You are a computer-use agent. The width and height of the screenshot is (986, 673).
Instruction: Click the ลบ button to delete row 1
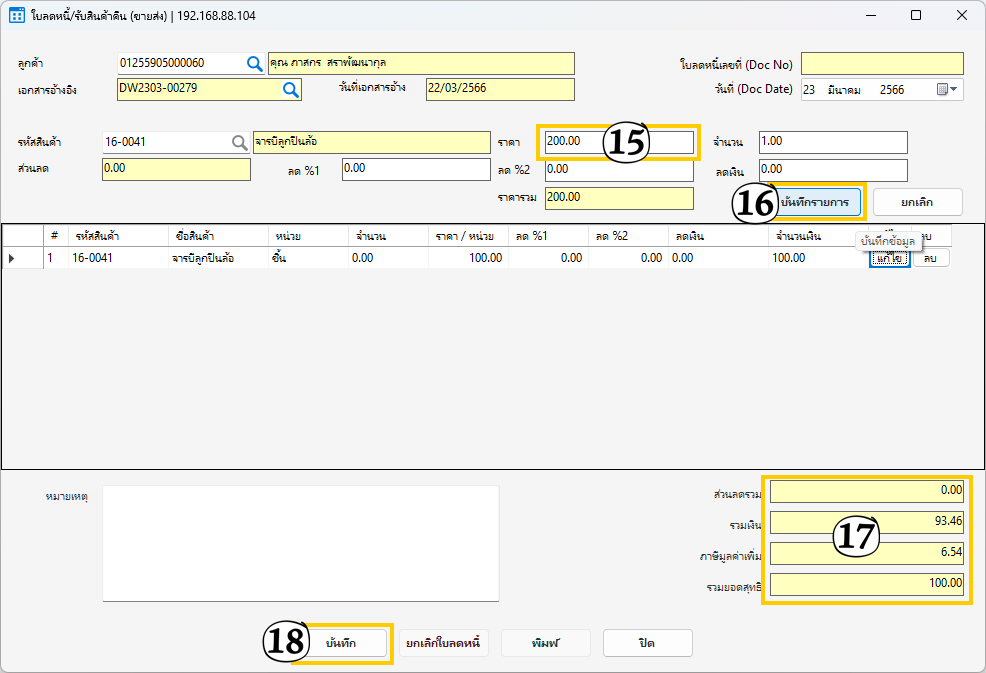930,258
